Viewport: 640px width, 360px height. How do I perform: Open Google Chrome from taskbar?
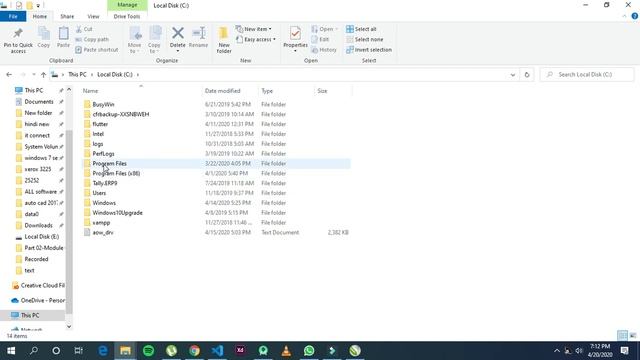coord(194,351)
